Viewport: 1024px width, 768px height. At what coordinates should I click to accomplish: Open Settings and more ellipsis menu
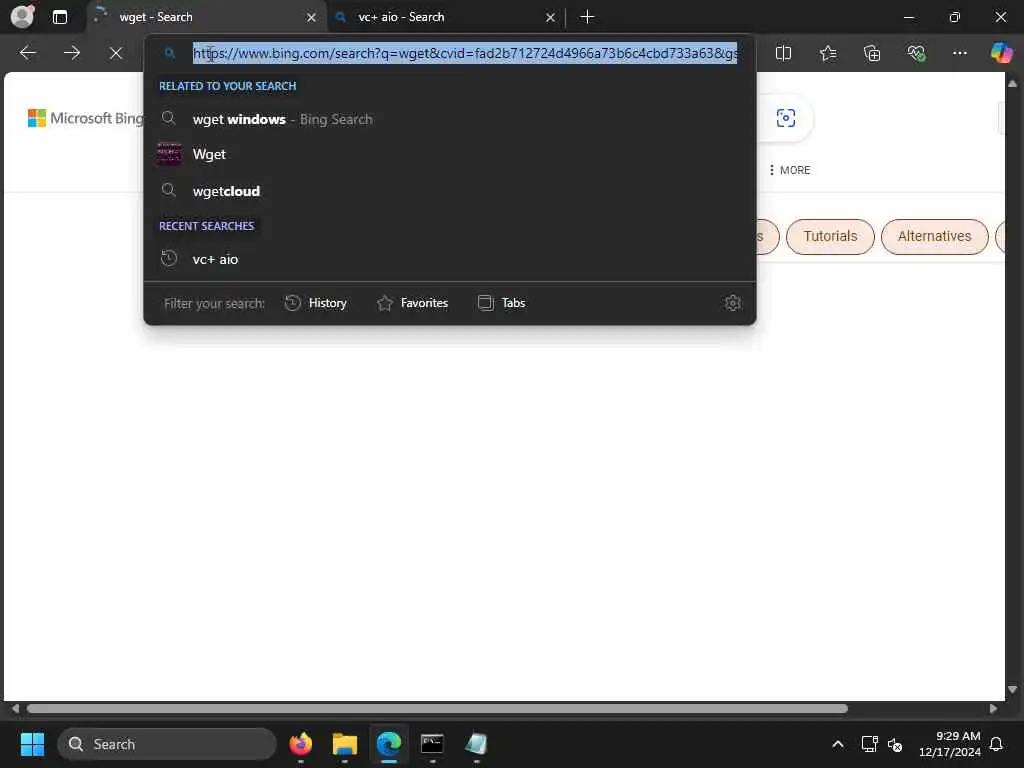[x=959, y=53]
